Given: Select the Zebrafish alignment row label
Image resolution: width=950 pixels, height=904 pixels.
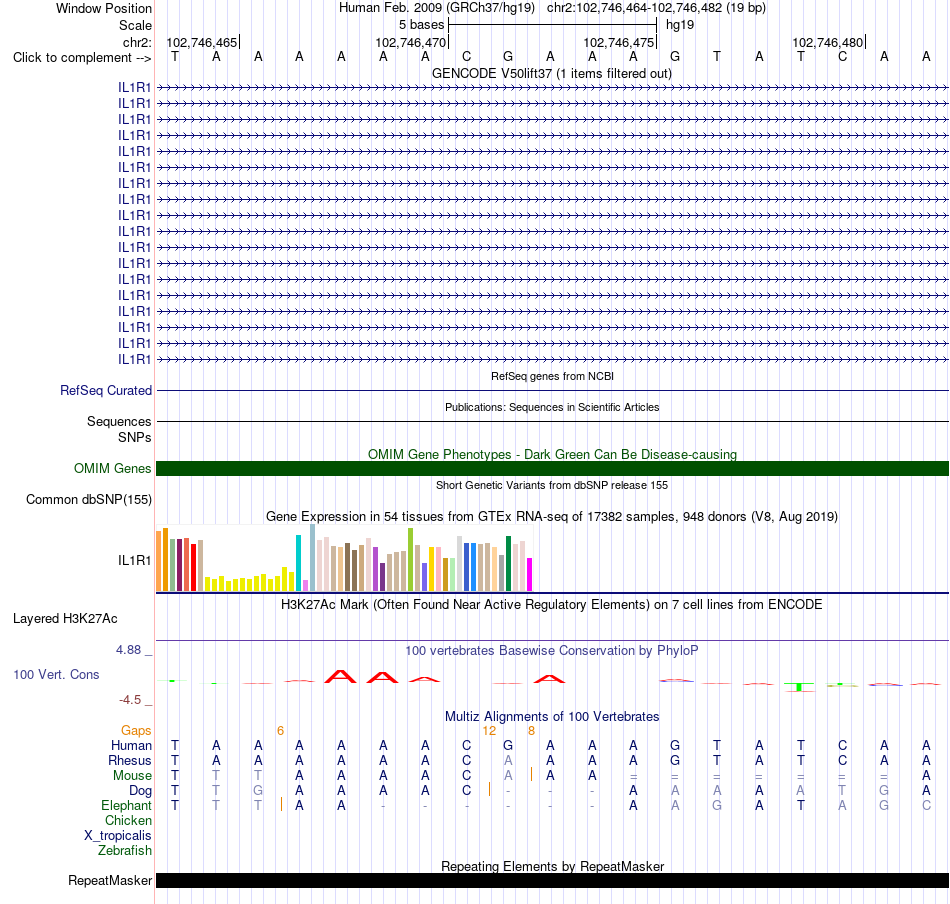Looking at the screenshot, I should [x=125, y=851].
